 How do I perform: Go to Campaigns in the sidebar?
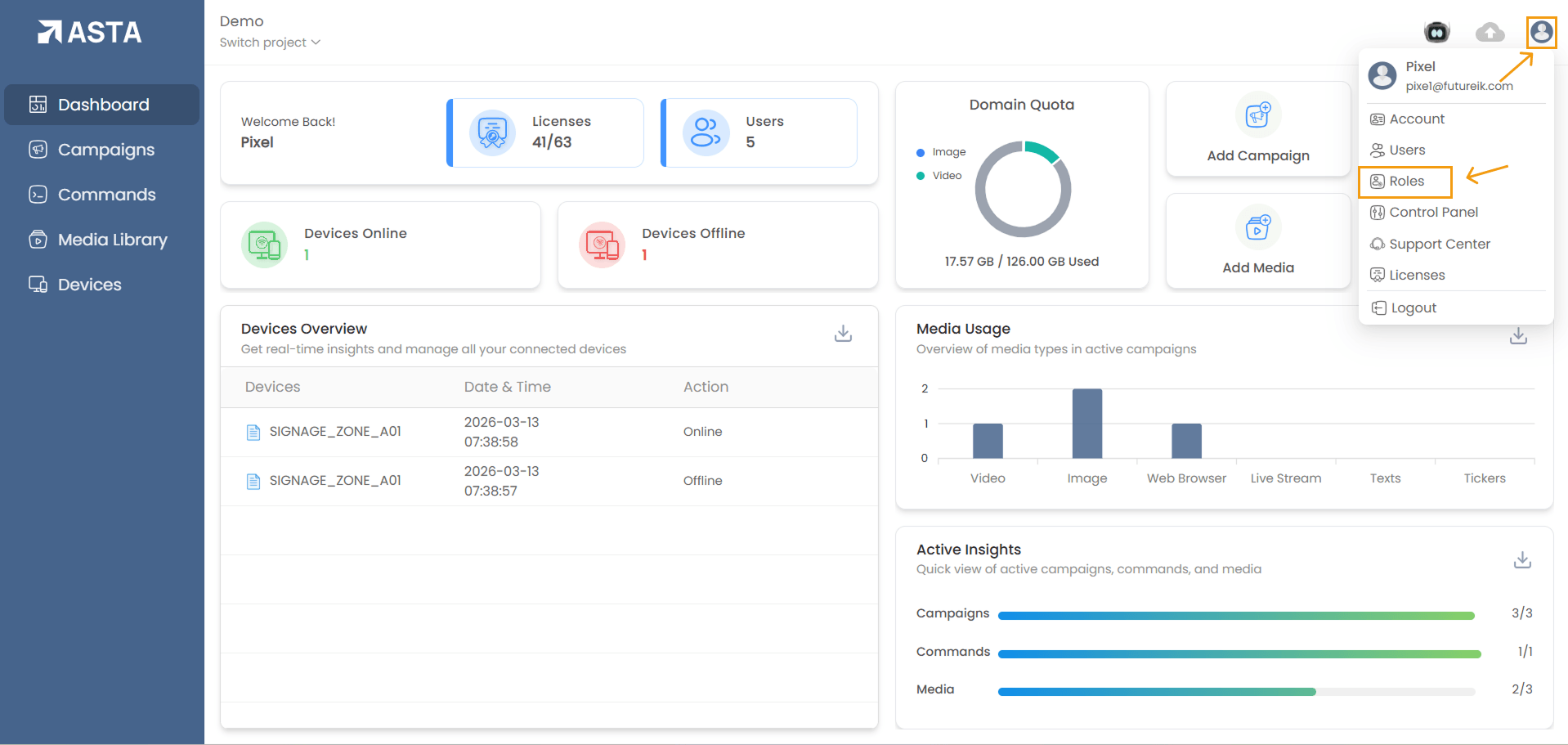105,150
